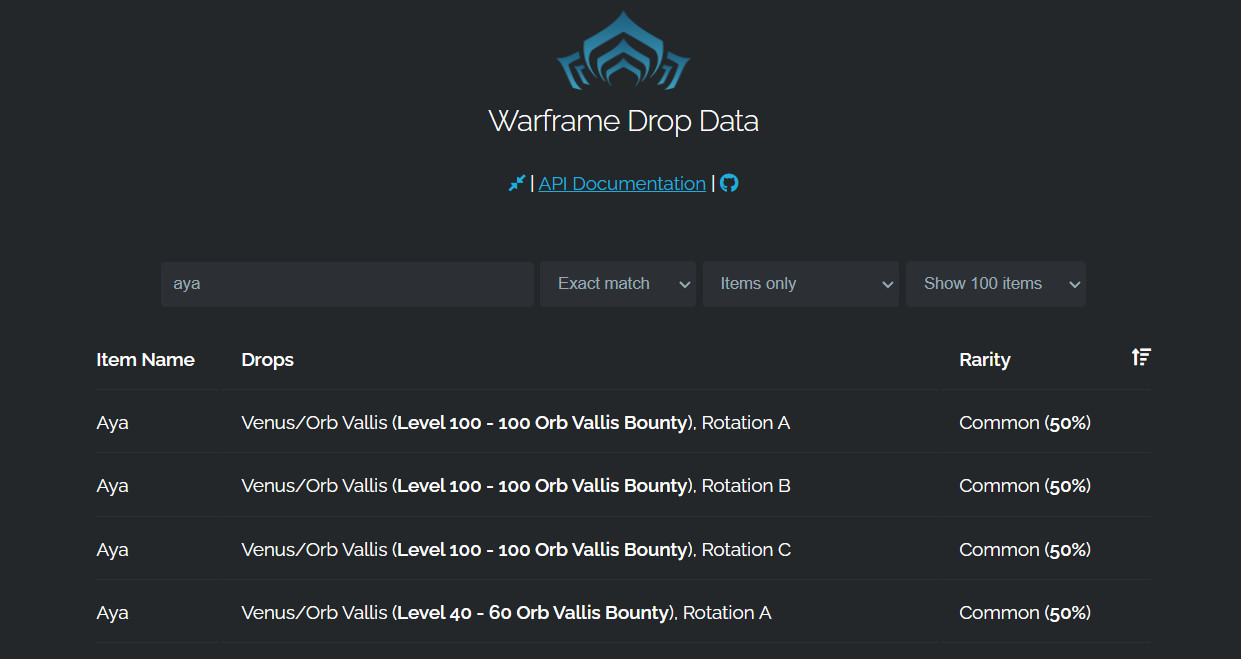The width and height of the screenshot is (1241, 659).
Task: Open the GitHub icon link
Action: coord(729,183)
